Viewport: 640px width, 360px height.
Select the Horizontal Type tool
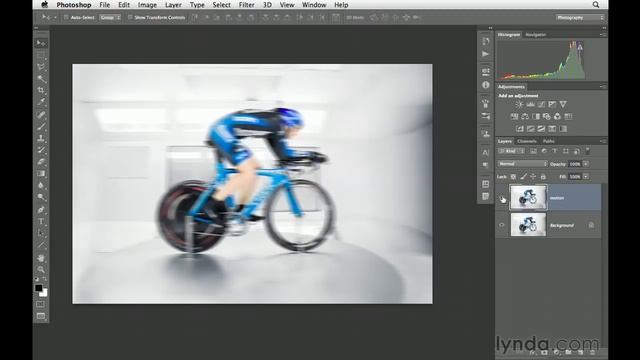[41, 222]
